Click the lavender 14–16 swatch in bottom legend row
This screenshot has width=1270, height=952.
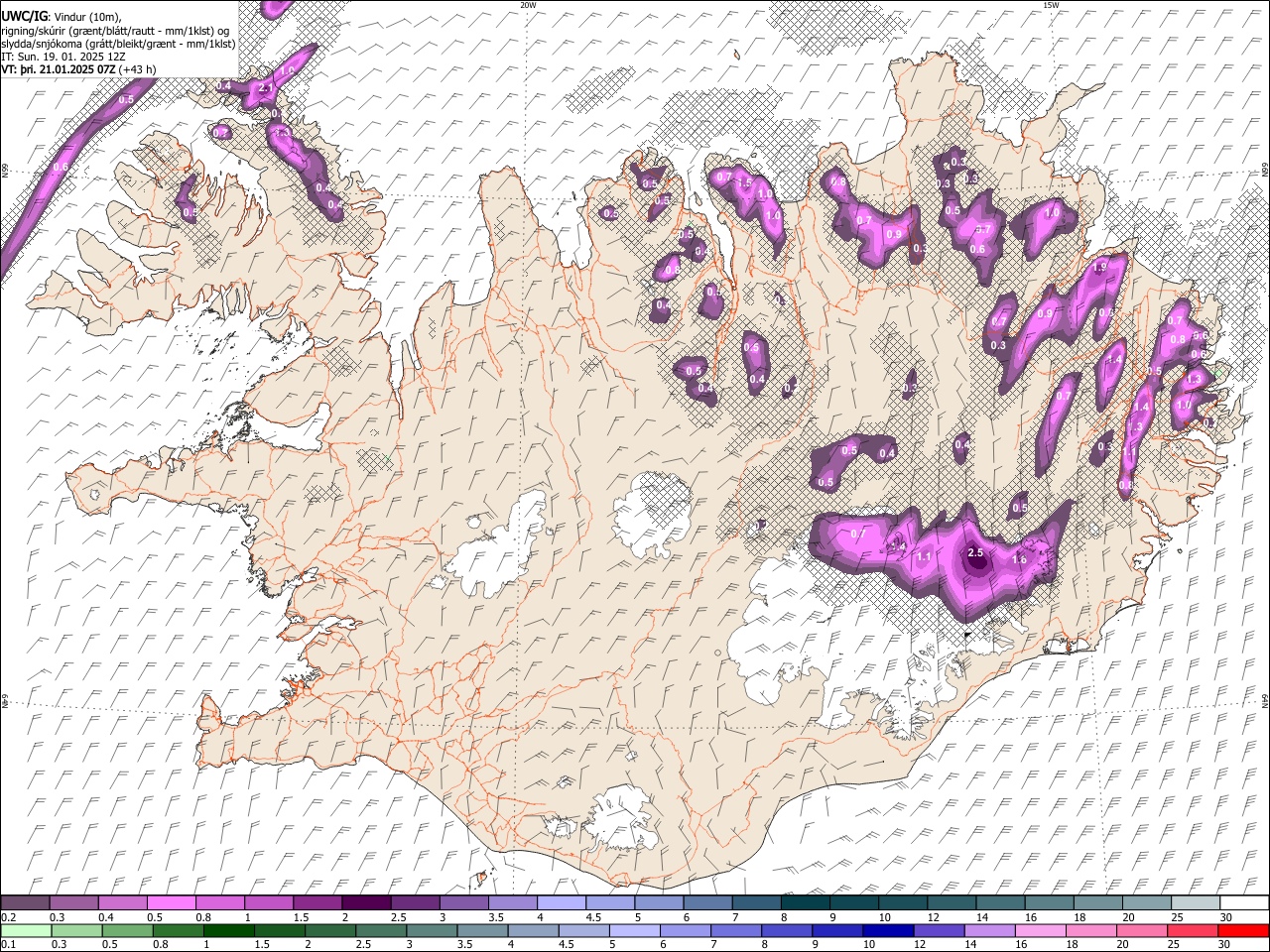click(x=988, y=931)
